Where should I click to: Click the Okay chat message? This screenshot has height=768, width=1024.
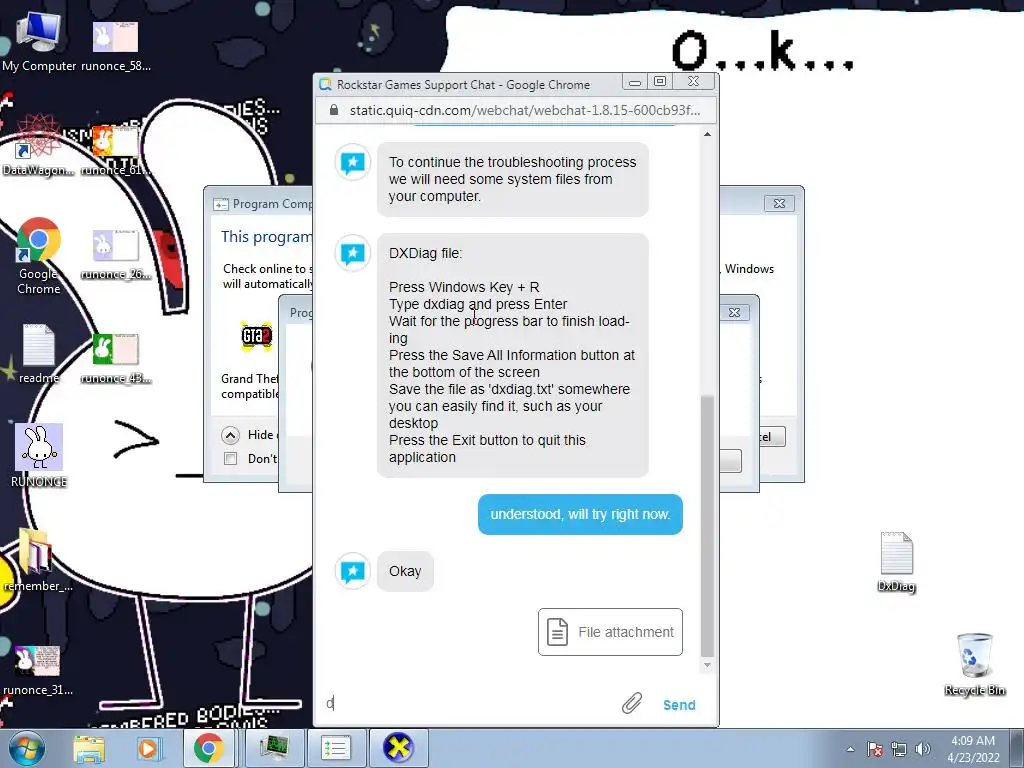(405, 571)
